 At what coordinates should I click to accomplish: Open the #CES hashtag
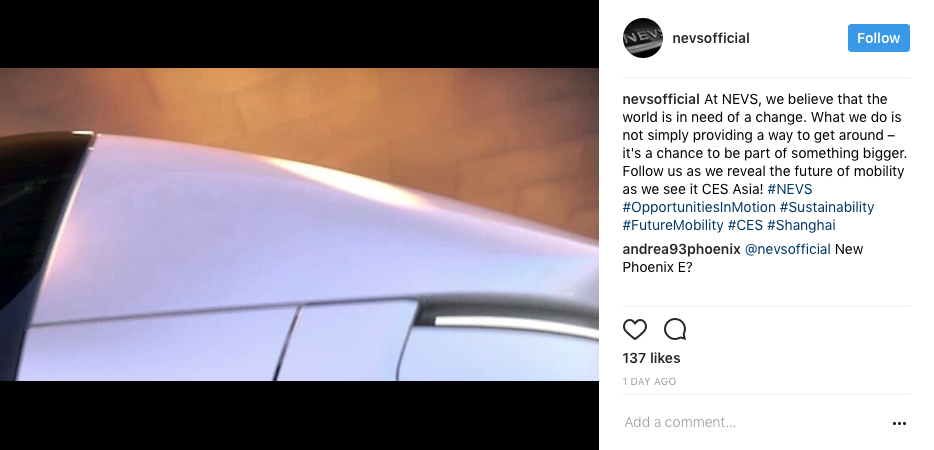click(x=745, y=225)
